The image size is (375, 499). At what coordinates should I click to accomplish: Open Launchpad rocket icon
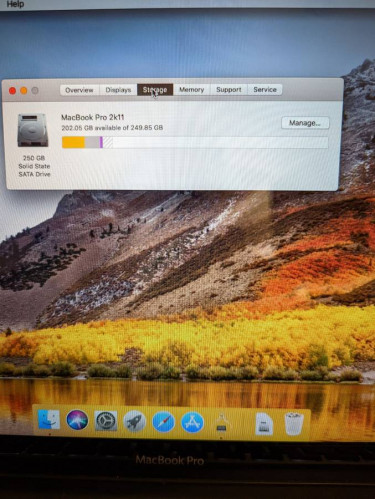pyautogui.click(x=134, y=421)
